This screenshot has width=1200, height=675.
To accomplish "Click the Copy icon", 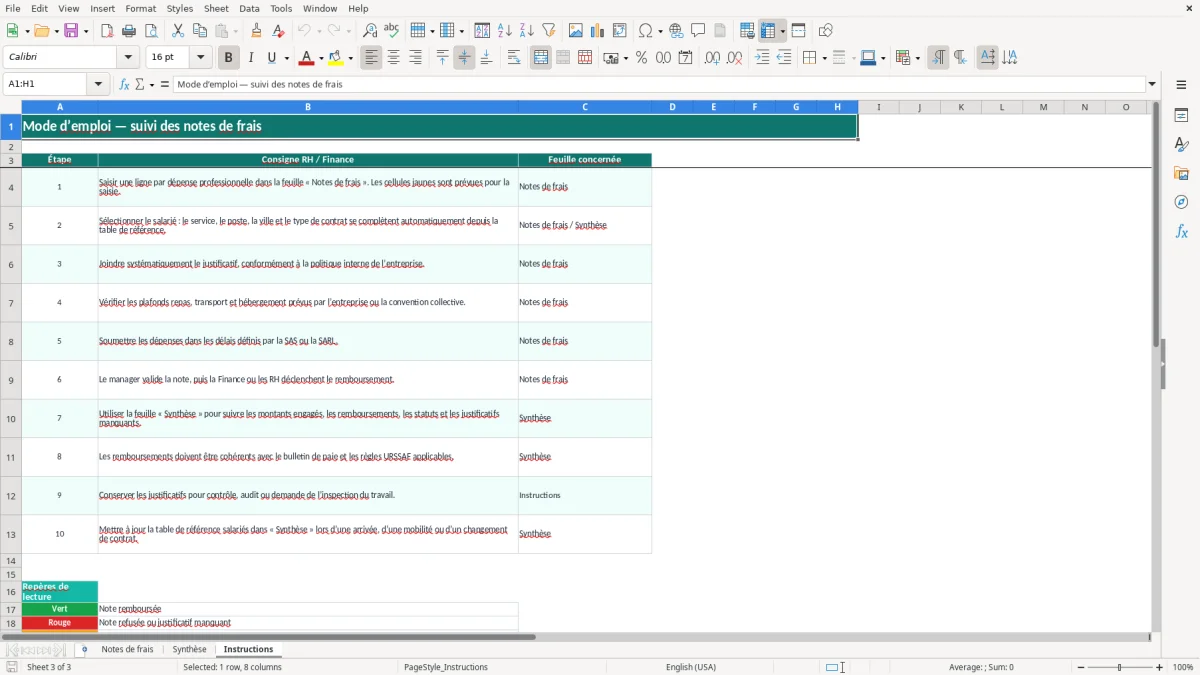I will point(200,31).
